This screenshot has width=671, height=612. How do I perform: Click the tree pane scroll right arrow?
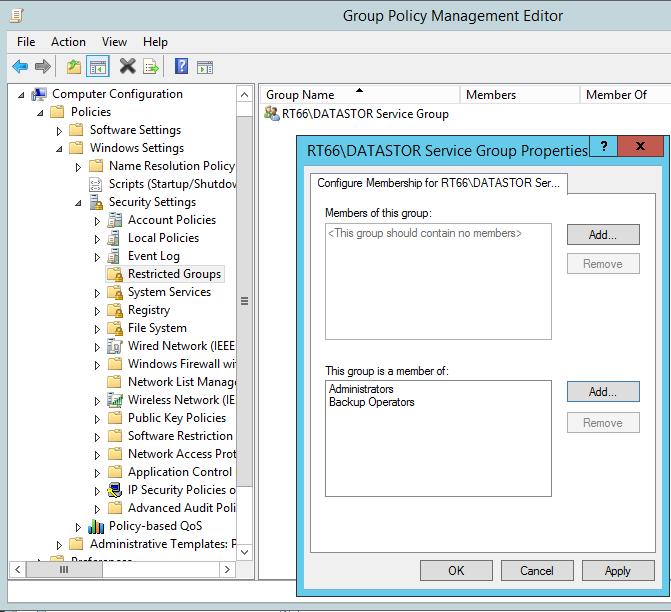click(227, 569)
